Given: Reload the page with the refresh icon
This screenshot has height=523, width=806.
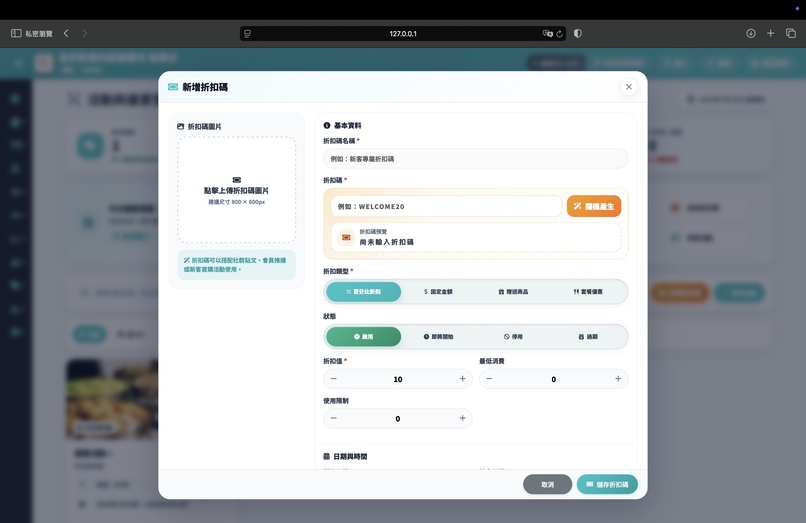Looking at the screenshot, I should click(x=560, y=33).
